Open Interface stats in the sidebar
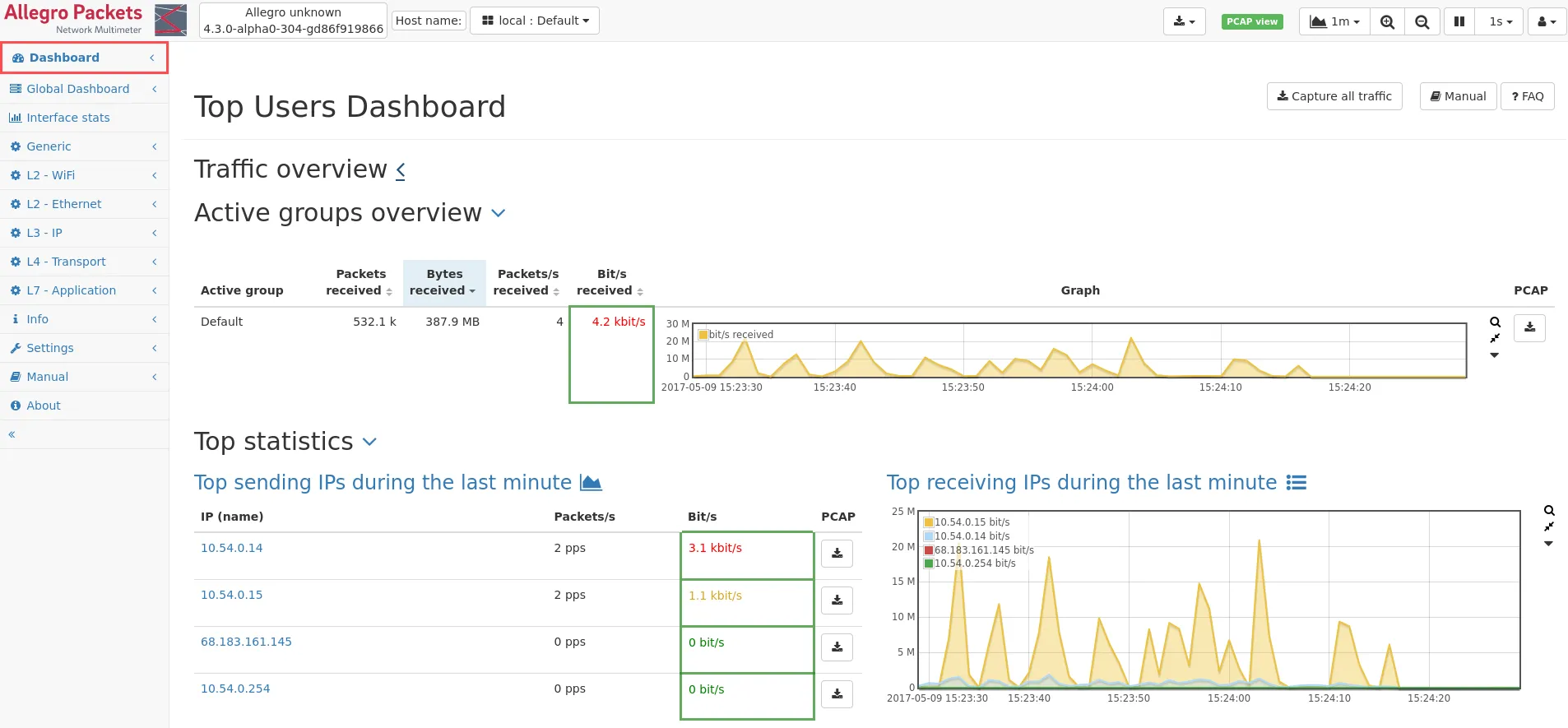The height and width of the screenshot is (728, 1568). 67,118
